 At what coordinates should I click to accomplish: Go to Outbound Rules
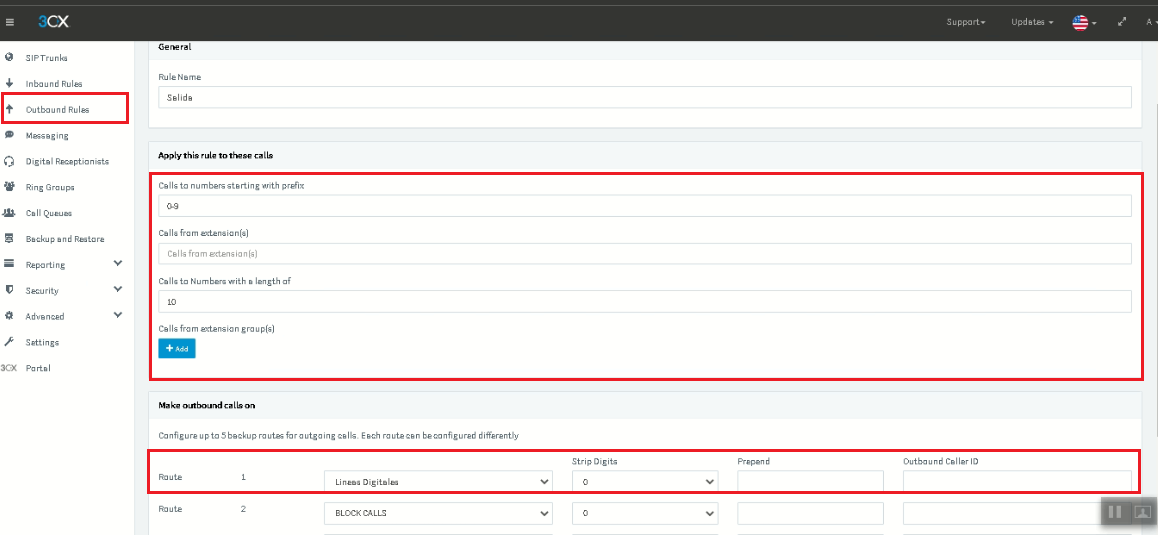[58, 109]
